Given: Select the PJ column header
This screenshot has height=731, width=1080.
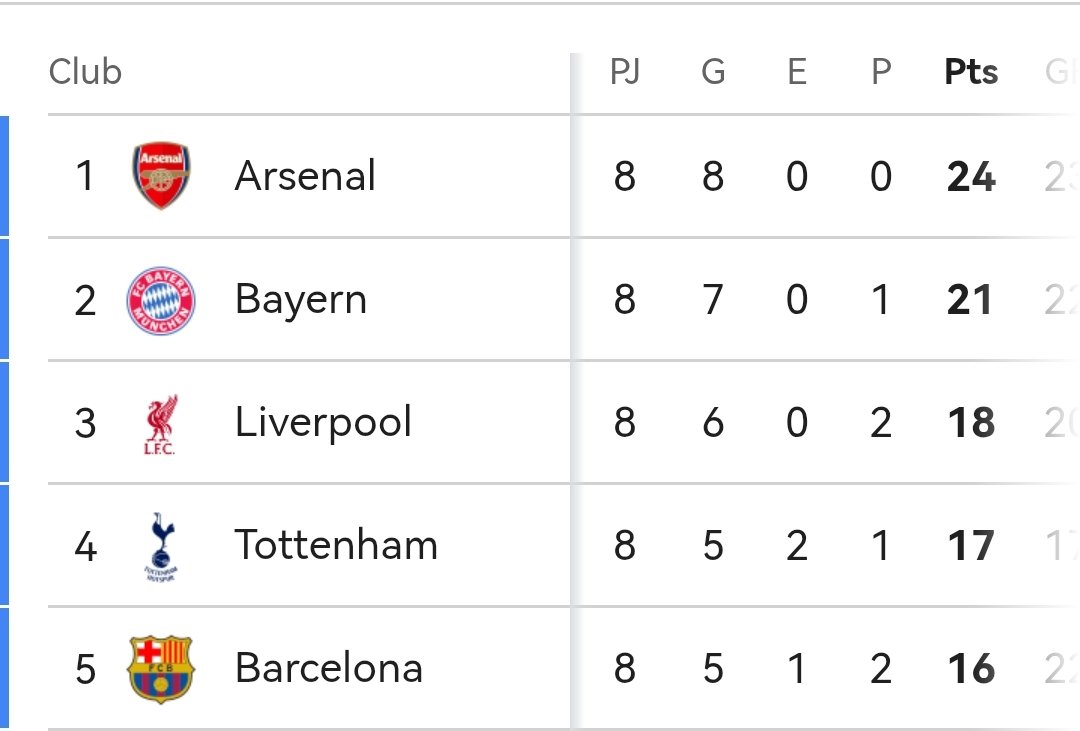Looking at the screenshot, I should 625,72.
